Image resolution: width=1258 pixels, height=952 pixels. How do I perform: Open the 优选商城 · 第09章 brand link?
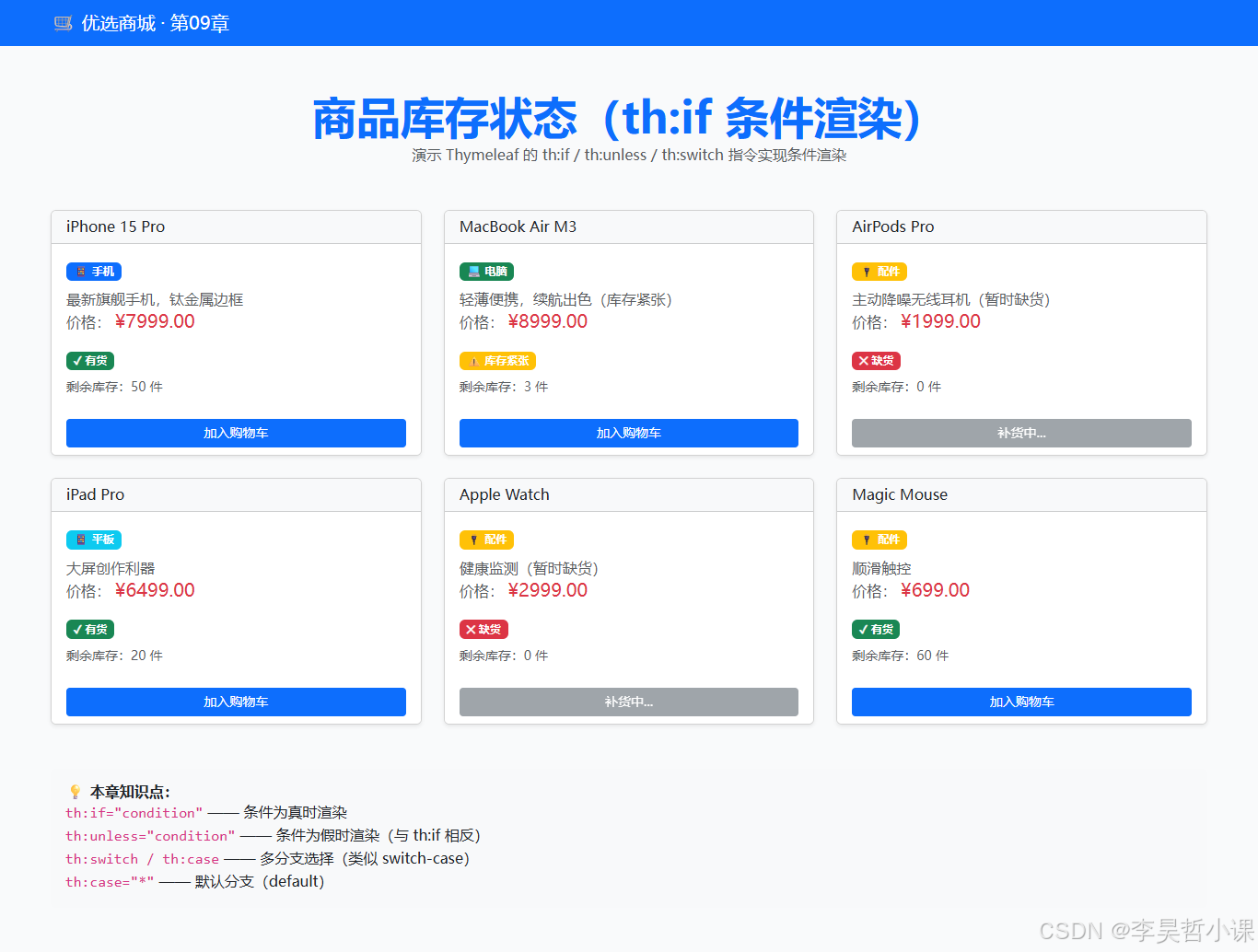coord(141,23)
